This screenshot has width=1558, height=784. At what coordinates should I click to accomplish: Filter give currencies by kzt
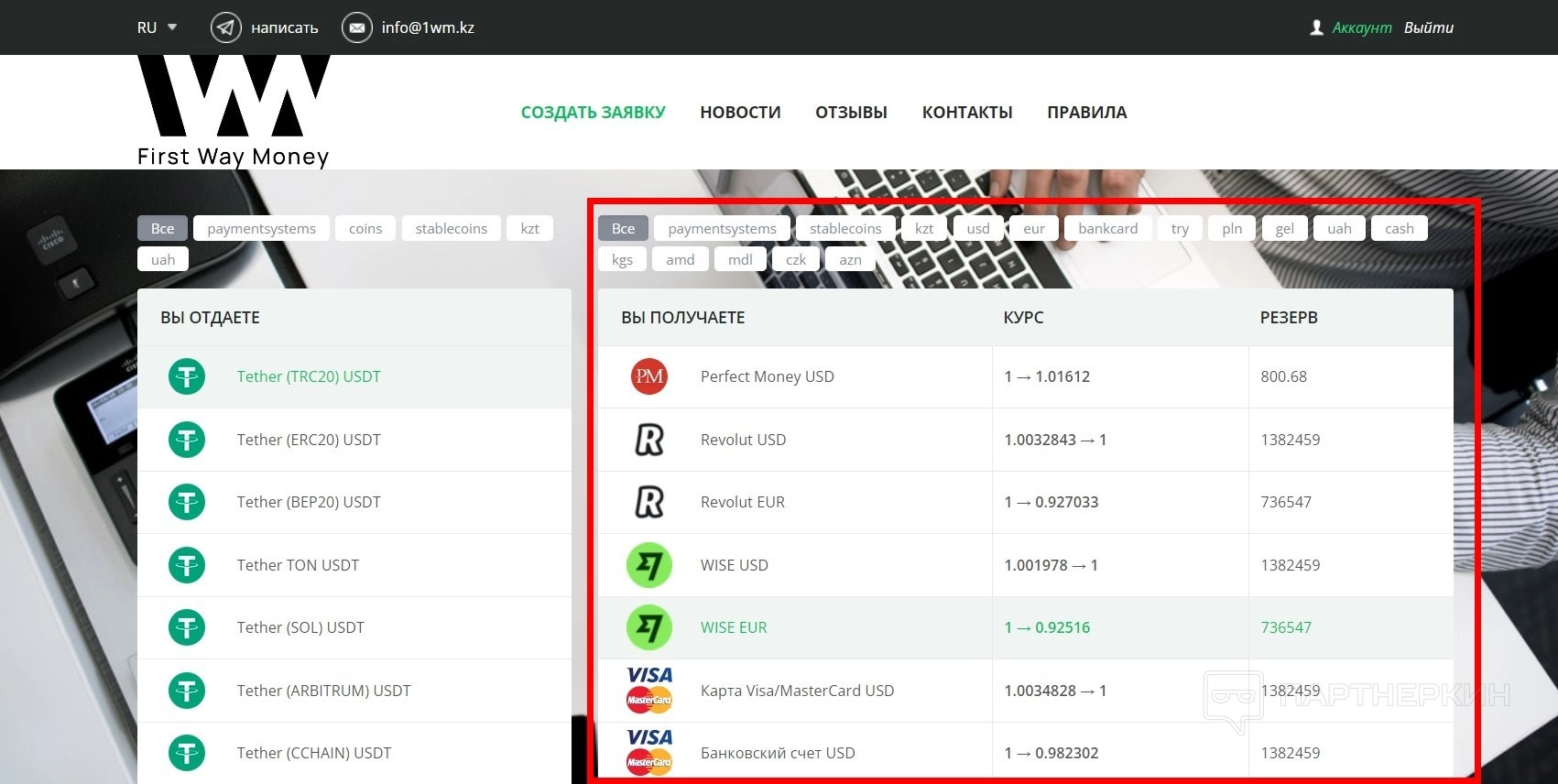pos(530,228)
